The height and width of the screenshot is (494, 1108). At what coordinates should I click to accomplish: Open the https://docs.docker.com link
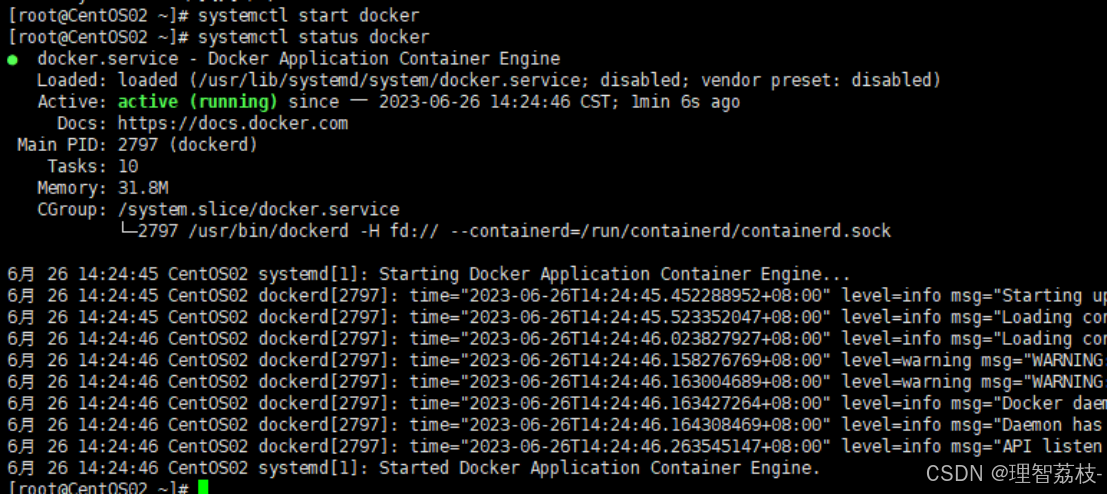pos(232,123)
